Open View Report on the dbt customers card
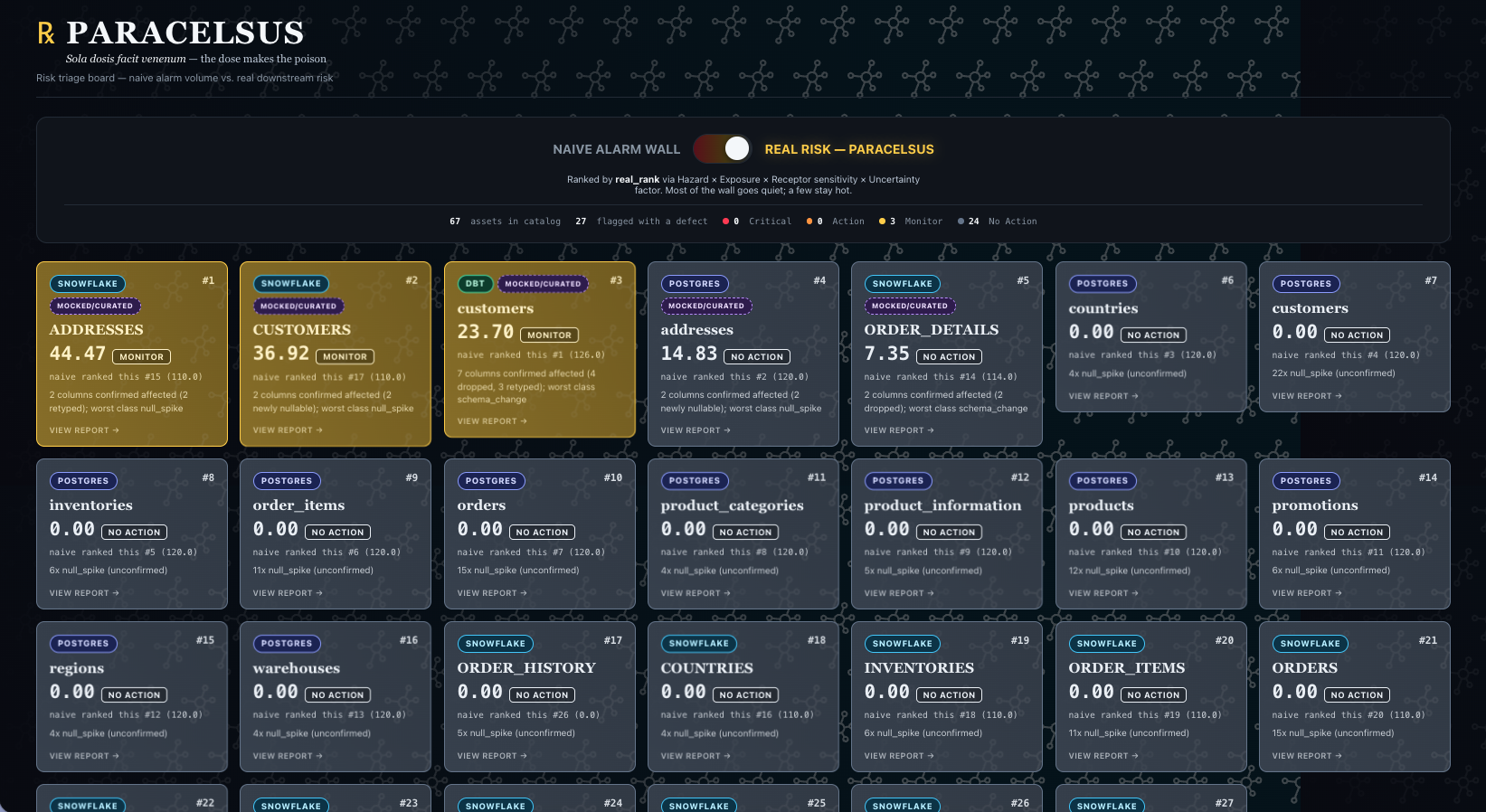 492,421
